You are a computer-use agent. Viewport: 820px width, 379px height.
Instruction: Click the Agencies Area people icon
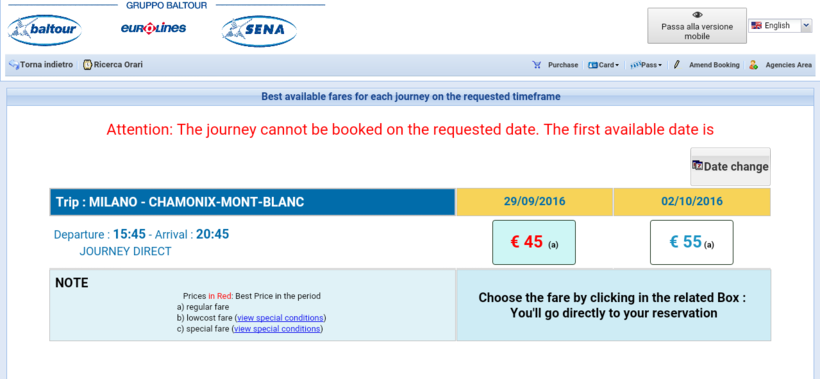click(753, 65)
